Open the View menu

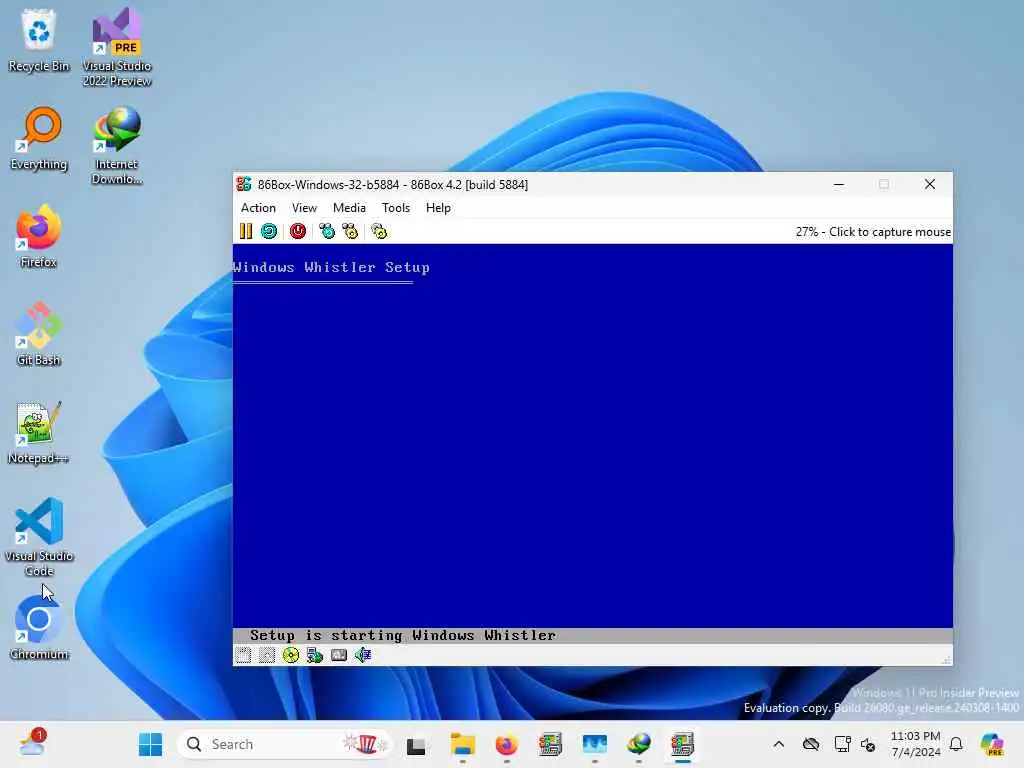coord(304,208)
